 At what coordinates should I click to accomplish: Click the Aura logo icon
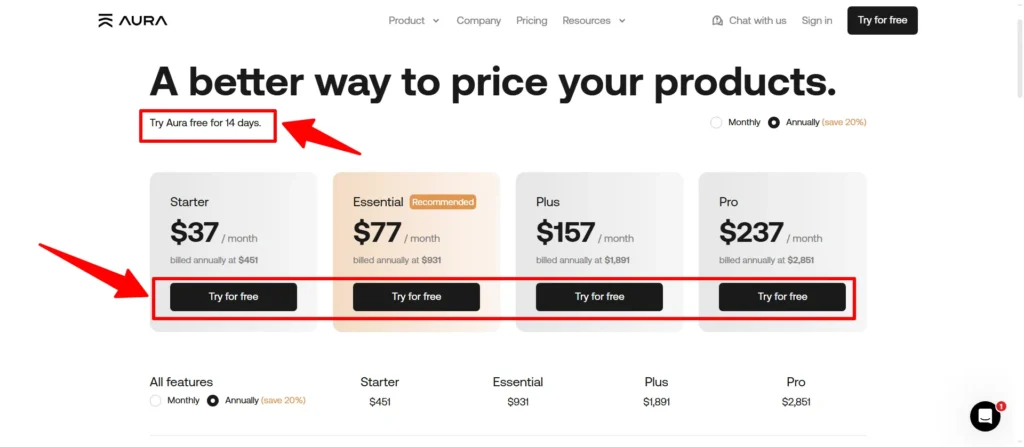[x=105, y=20]
